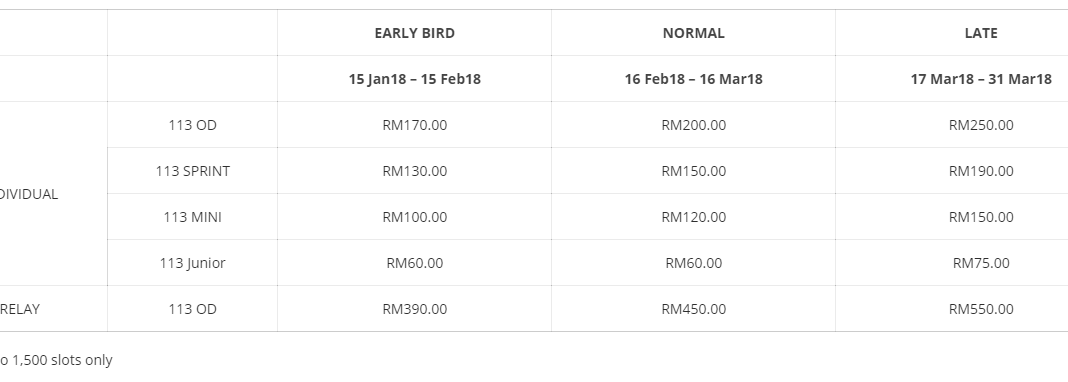Viewport: 1068px width, 382px height.
Task: Click the EARLY BIRD column header
Action: (414, 33)
